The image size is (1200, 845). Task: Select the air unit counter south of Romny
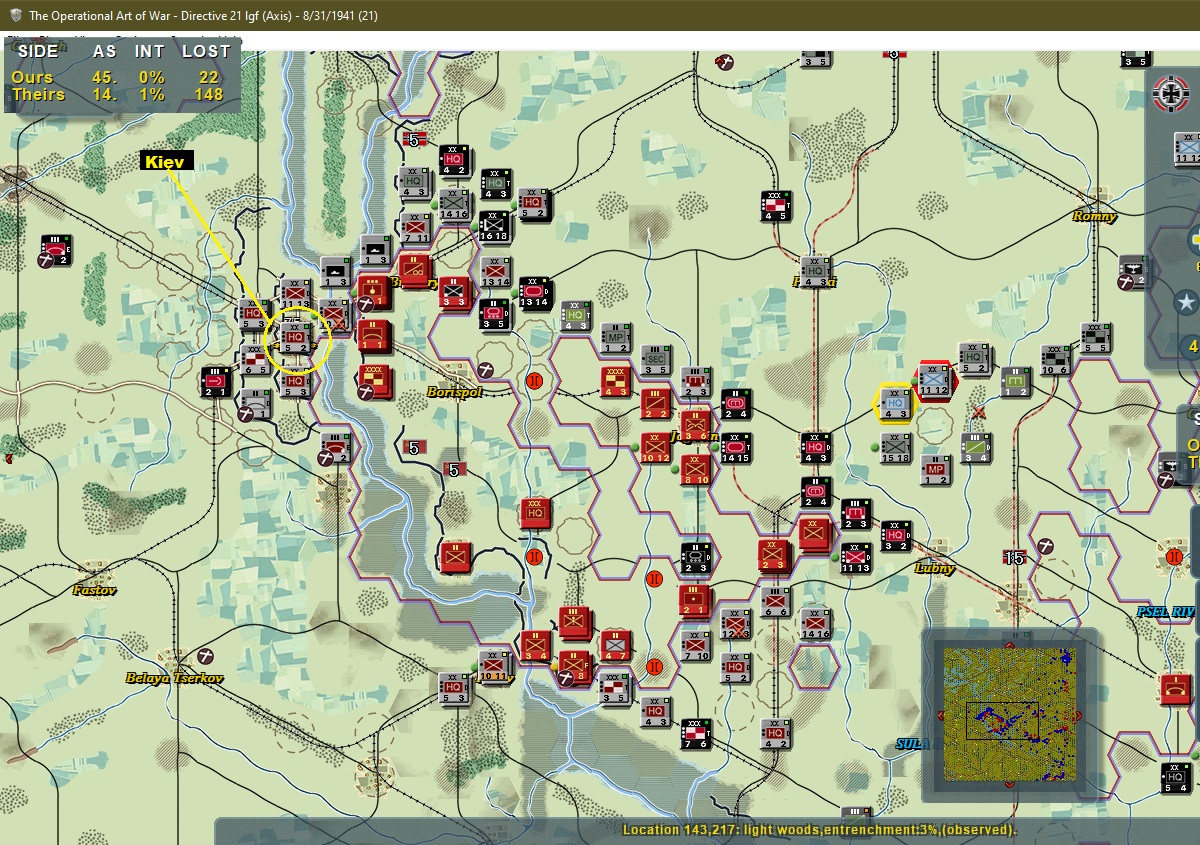coord(1135,271)
